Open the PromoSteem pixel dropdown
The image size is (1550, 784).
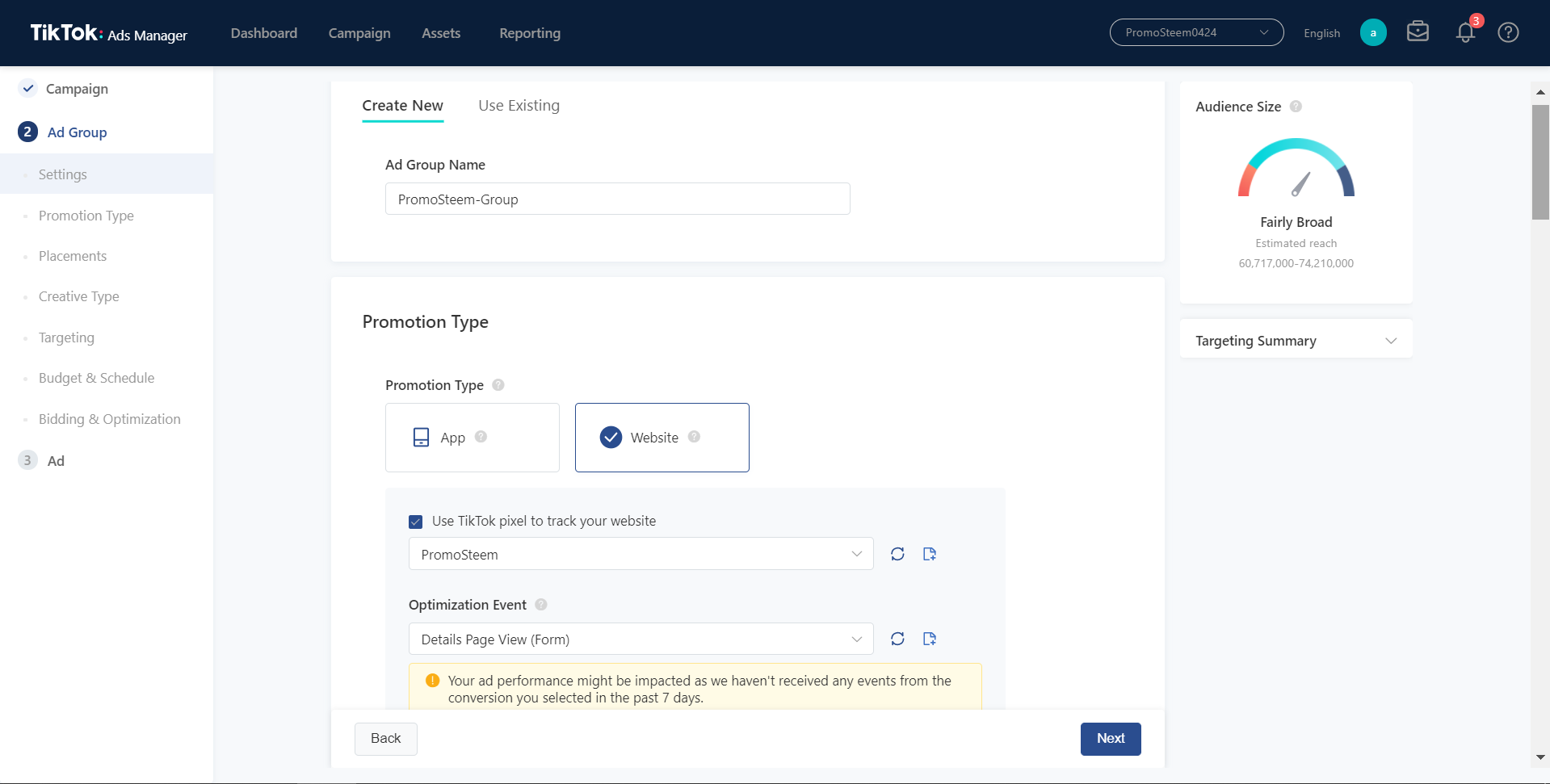pyautogui.click(x=641, y=554)
